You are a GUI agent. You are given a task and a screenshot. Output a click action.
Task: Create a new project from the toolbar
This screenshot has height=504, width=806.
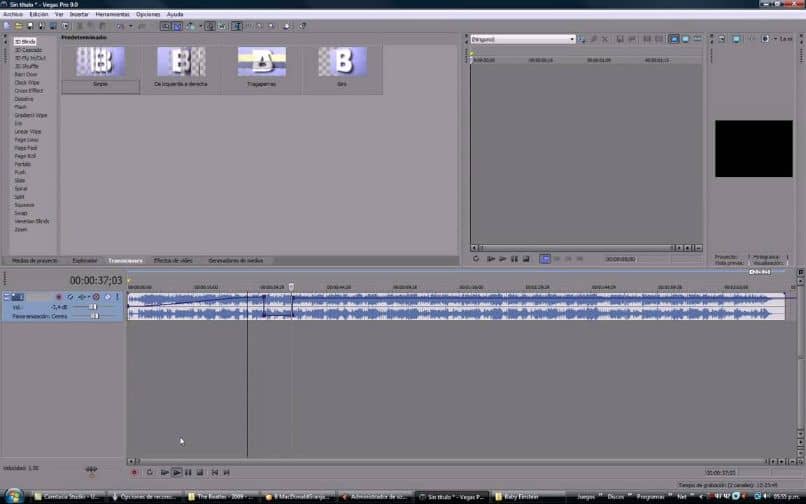[7, 26]
